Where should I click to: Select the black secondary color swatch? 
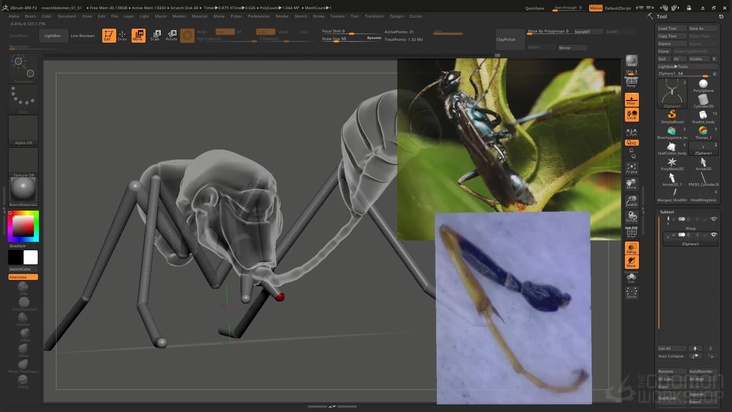click(x=15, y=258)
